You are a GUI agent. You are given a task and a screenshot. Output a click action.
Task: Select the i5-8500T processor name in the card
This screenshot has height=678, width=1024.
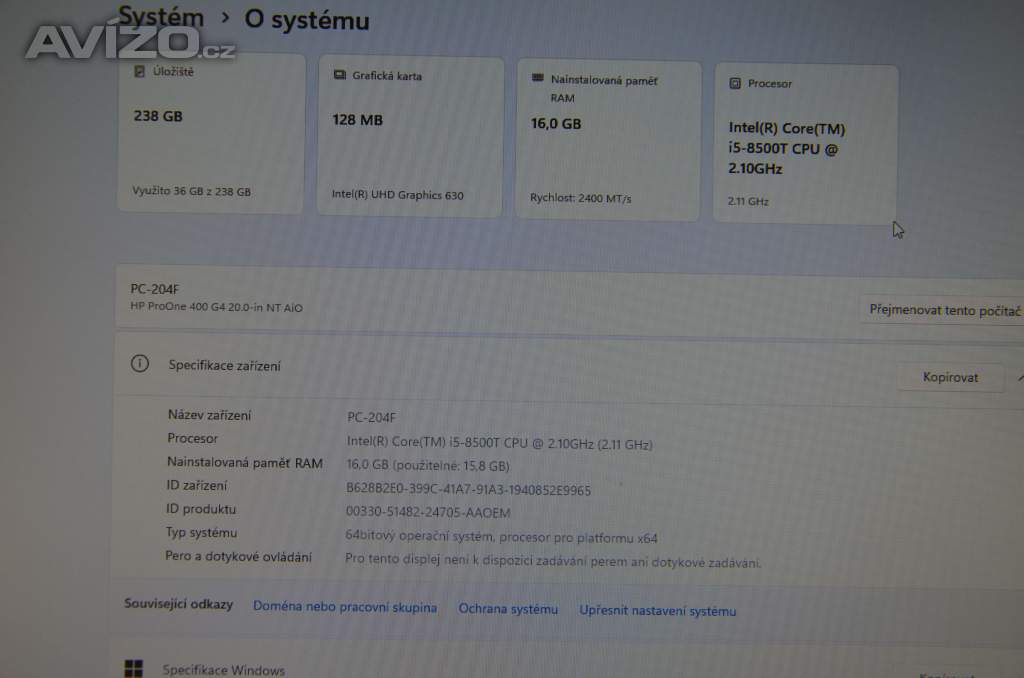click(x=786, y=148)
